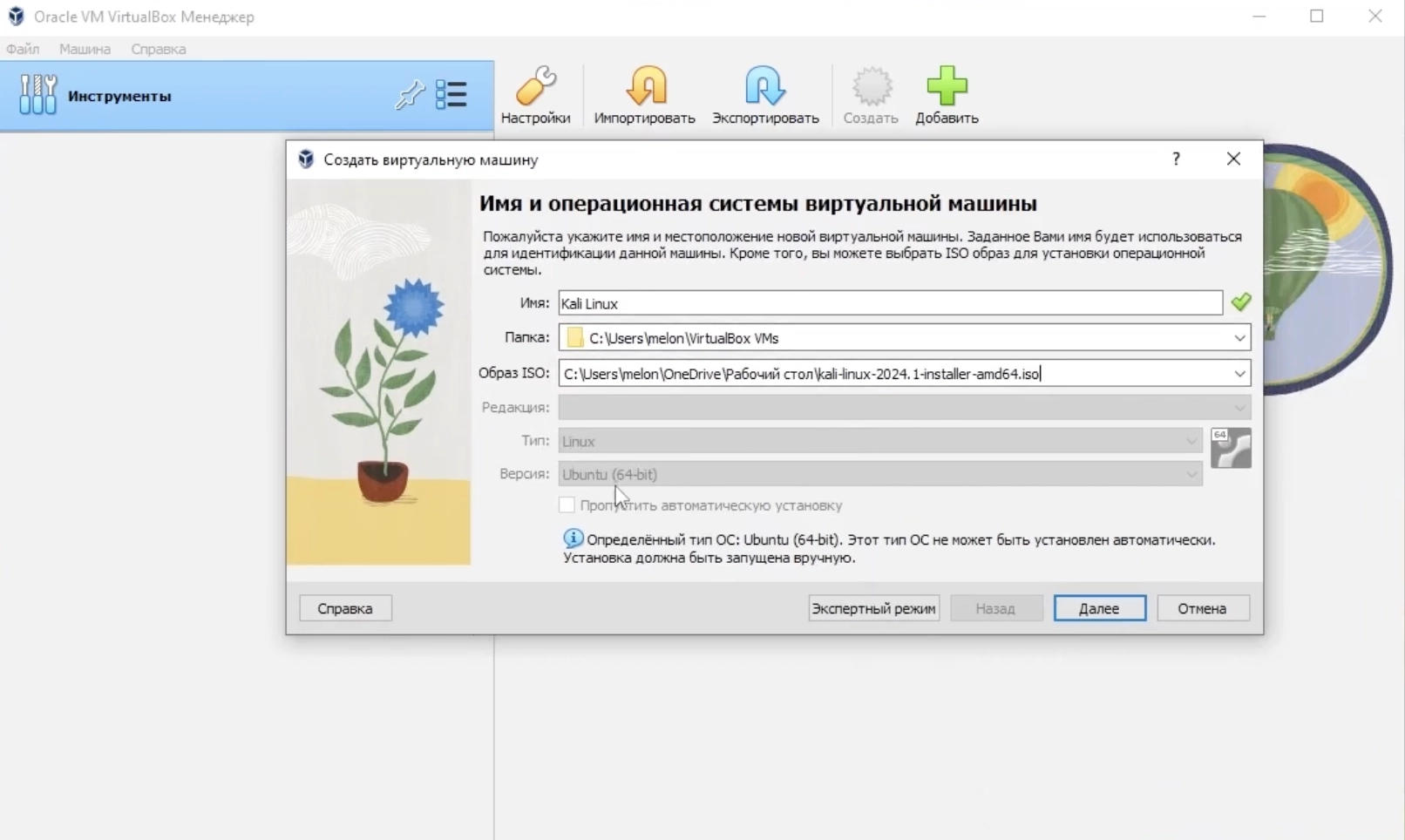Click the folder icon in Папка field
Screen dimensions: 1405x840
[x=574, y=337]
